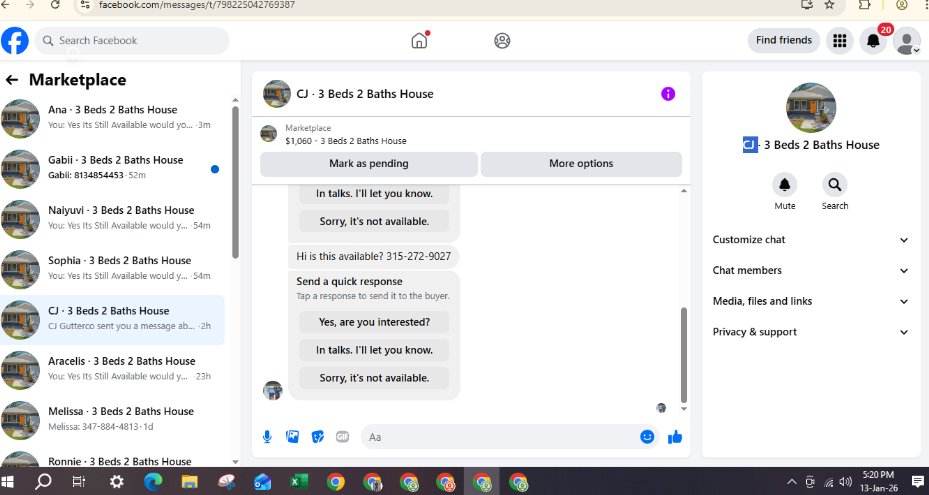This screenshot has height=495, width=929.
Task: Send latest 'Sorry, it's not available.' response
Action: tap(374, 378)
